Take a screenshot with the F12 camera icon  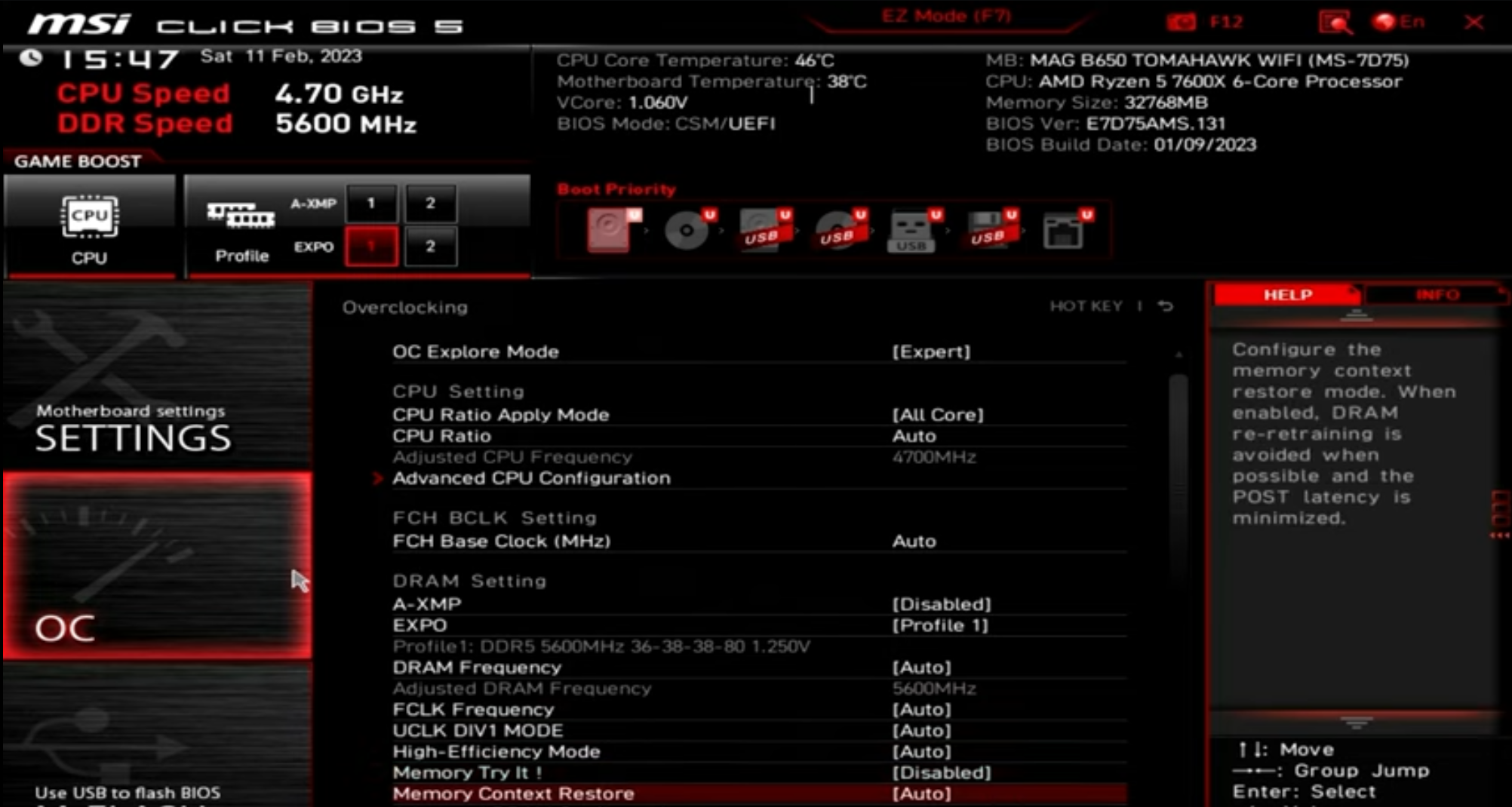coord(1182,22)
